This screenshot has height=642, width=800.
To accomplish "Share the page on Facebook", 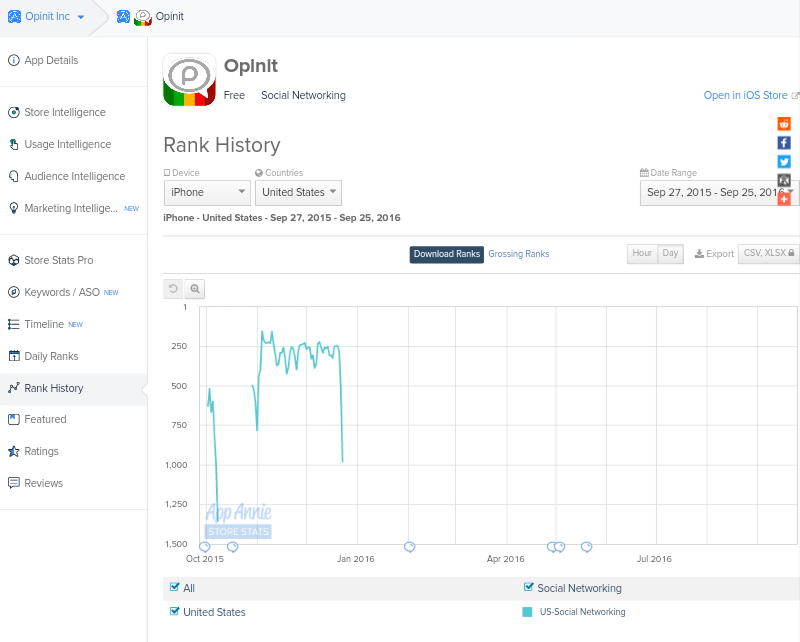I will (x=784, y=143).
